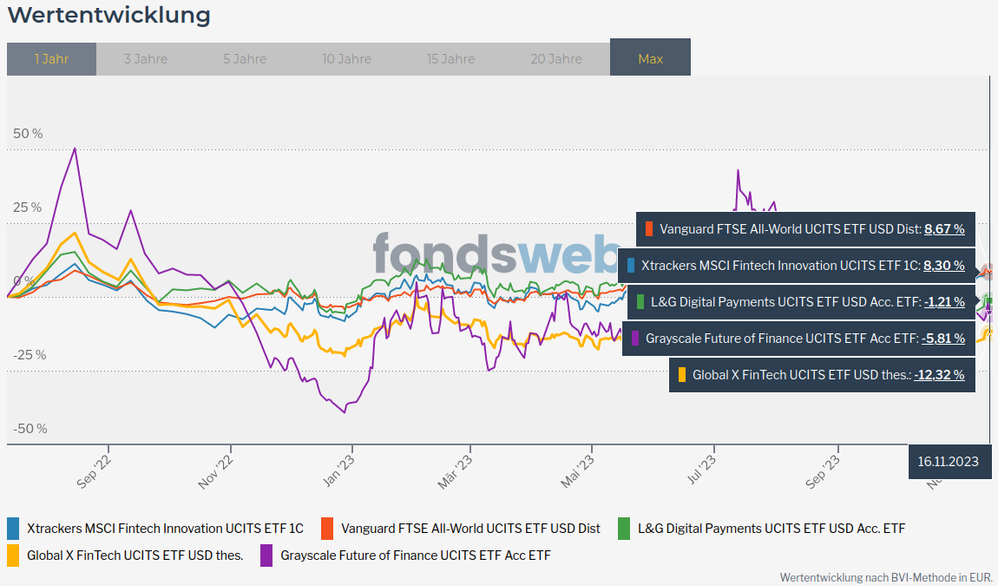Image resolution: width=998 pixels, height=586 pixels.
Task: Toggle Vanguard FTSE All-World legend label
Action: (470, 528)
